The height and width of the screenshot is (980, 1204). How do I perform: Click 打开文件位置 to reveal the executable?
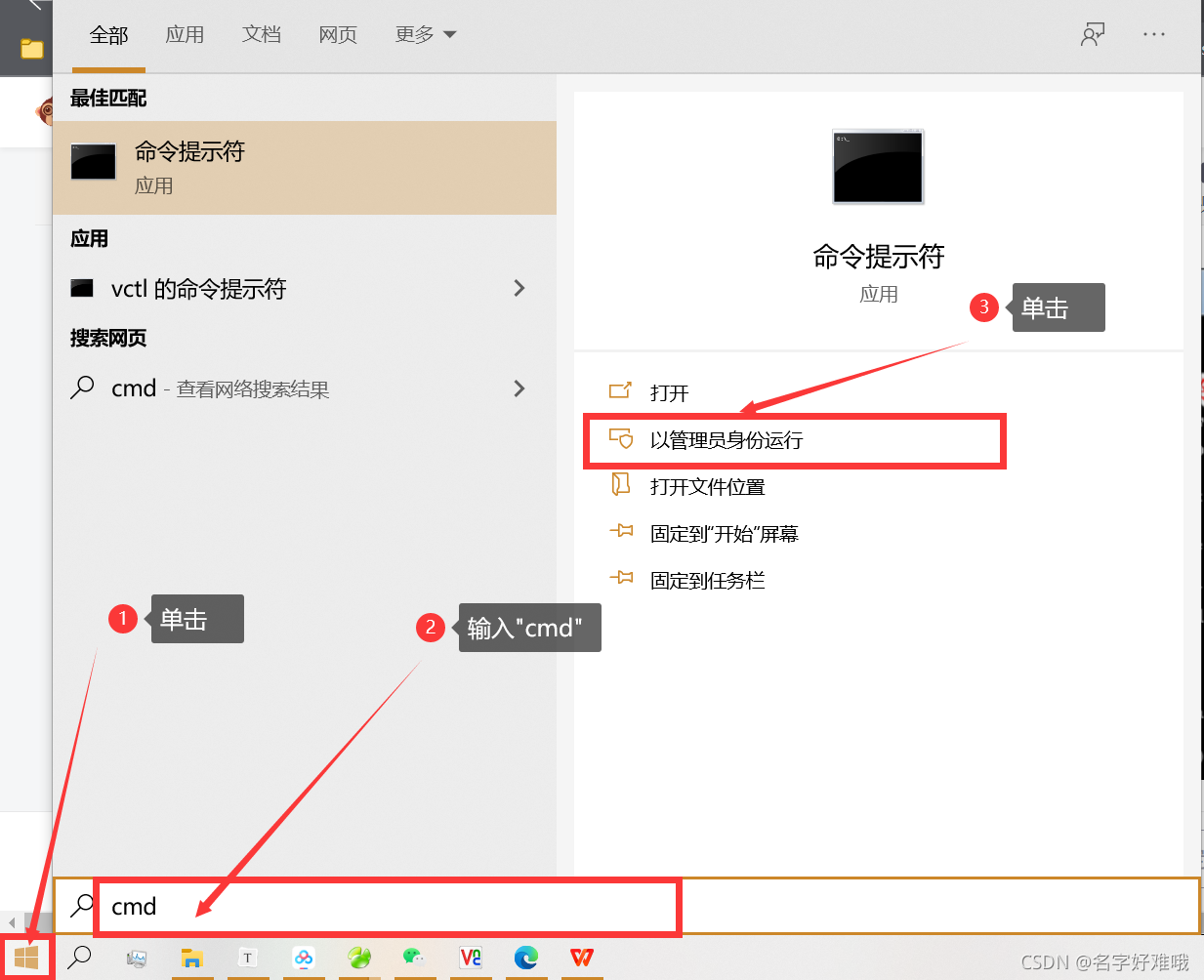tap(708, 486)
